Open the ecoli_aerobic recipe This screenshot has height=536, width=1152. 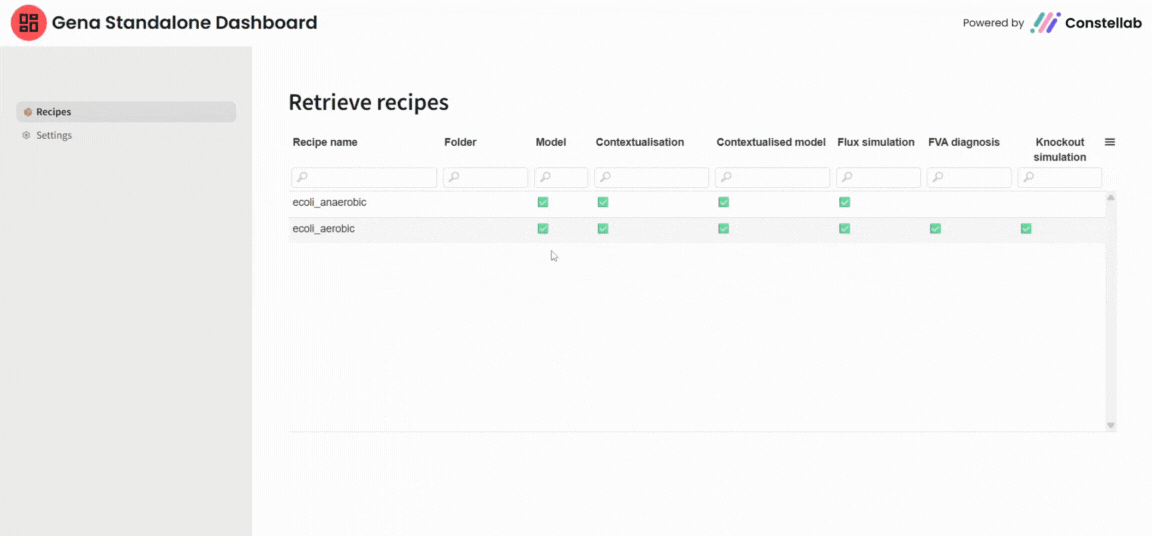323,229
